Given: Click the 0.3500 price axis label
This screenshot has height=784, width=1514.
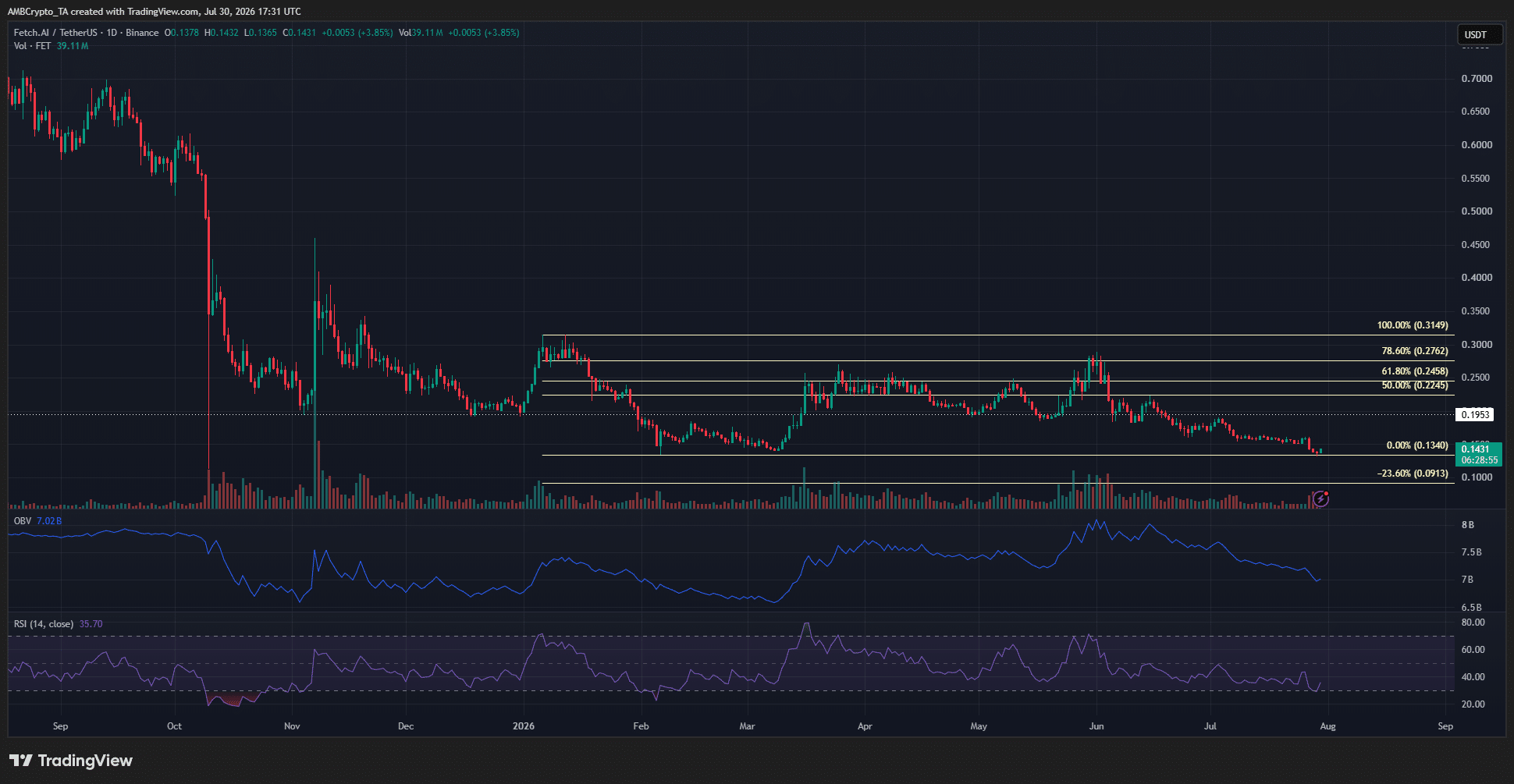Looking at the screenshot, I should coord(1476,311).
